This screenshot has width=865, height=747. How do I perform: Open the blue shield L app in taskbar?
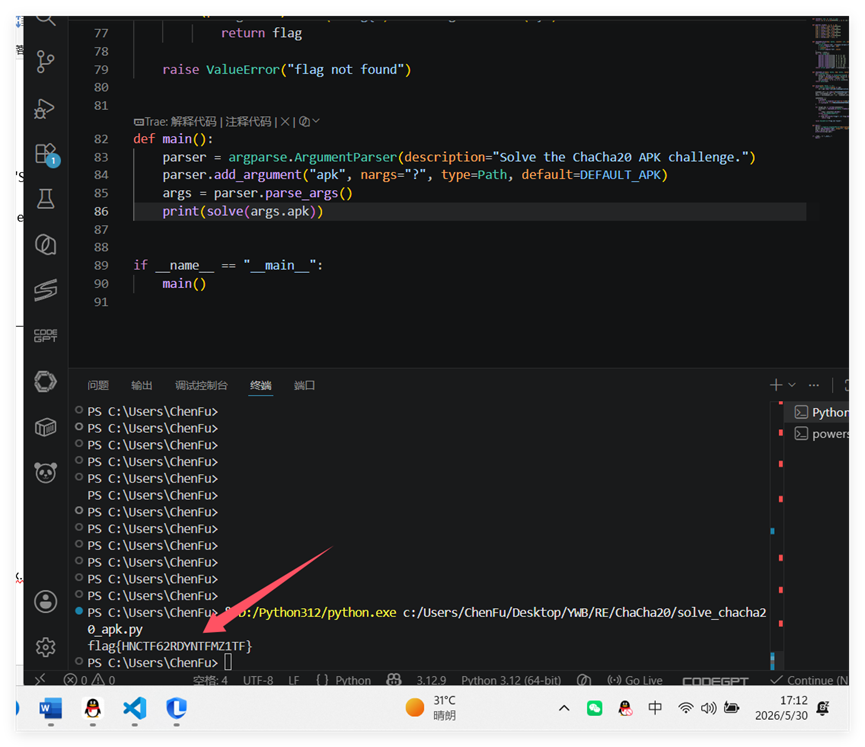177,708
